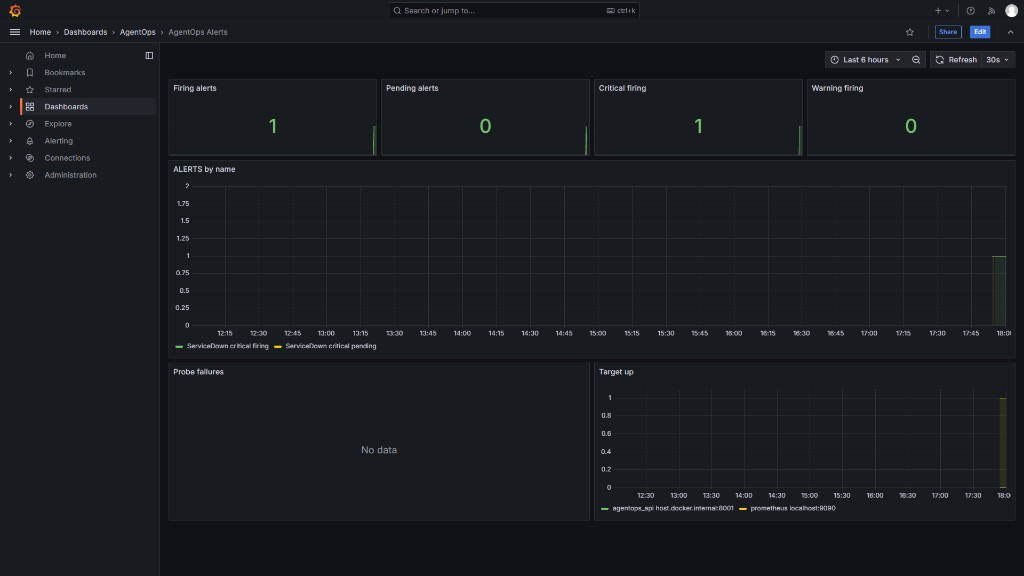Click the AgentOps breadcrumb link
The width and height of the screenshot is (1024, 576).
click(138, 32)
